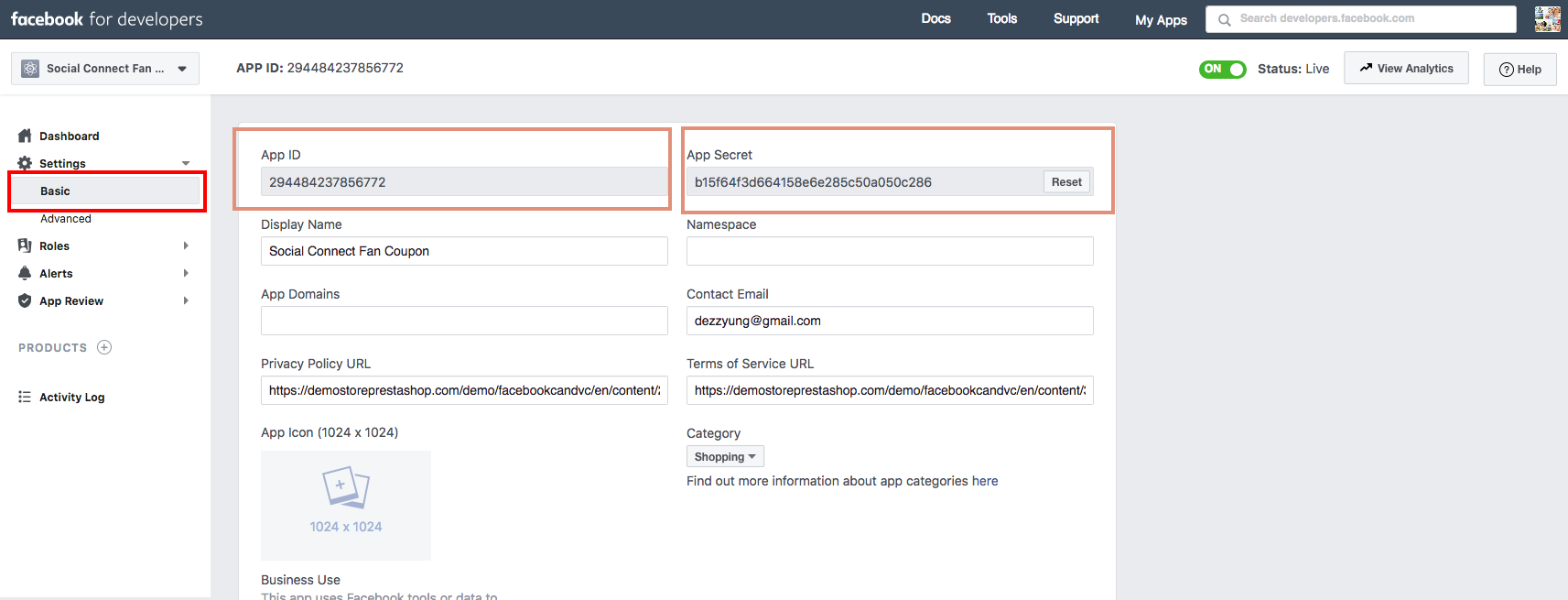The height and width of the screenshot is (600, 1568).
Task: Click the app icon next to Social Connect Fan
Action: (x=30, y=69)
